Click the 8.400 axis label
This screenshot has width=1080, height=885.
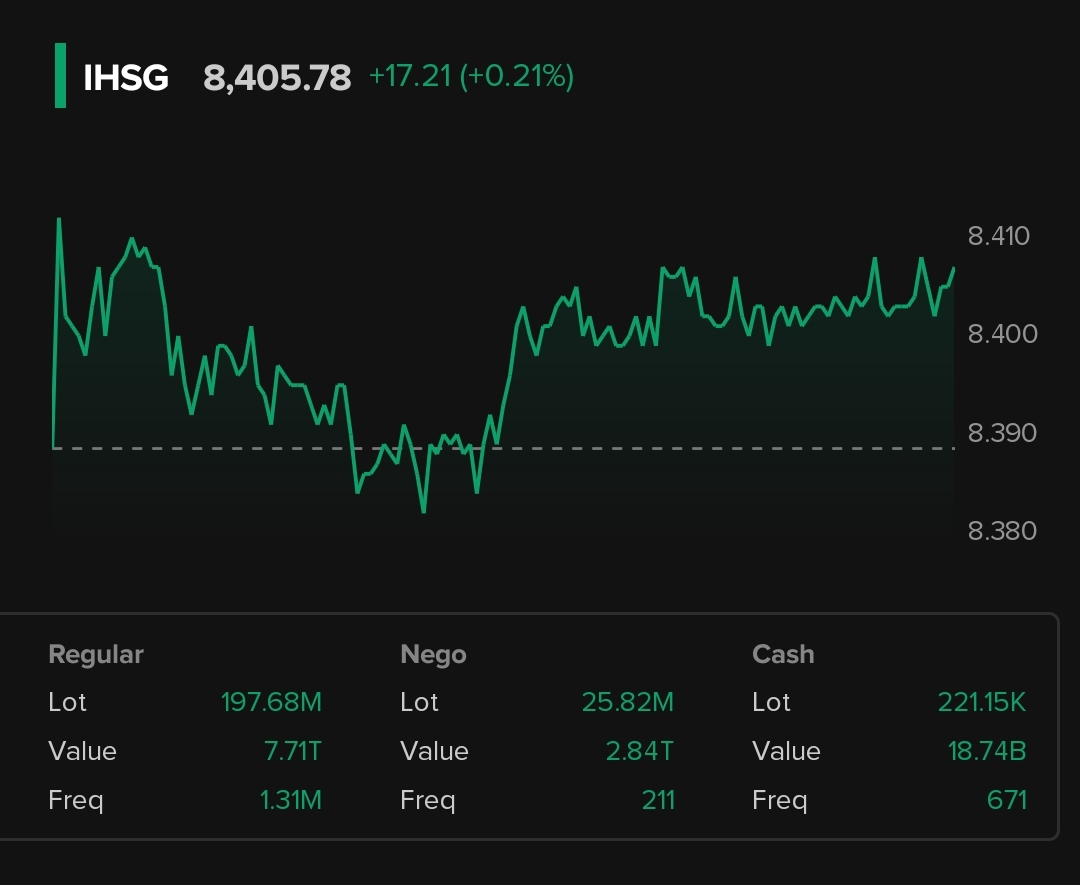coord(1002,333)
